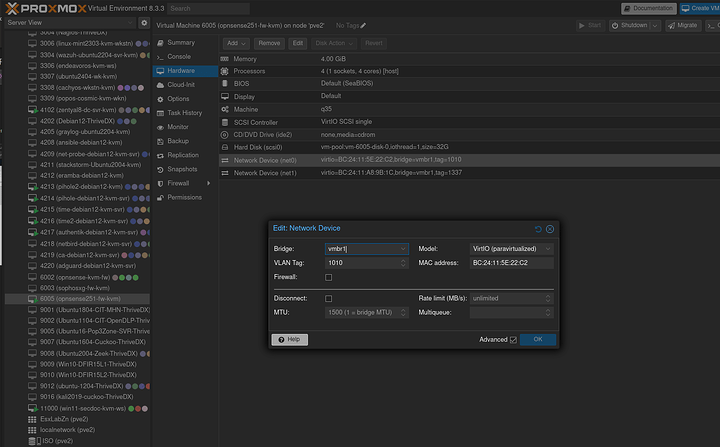
Task: Open the Task History panel
Action: [x=184, y=113]
